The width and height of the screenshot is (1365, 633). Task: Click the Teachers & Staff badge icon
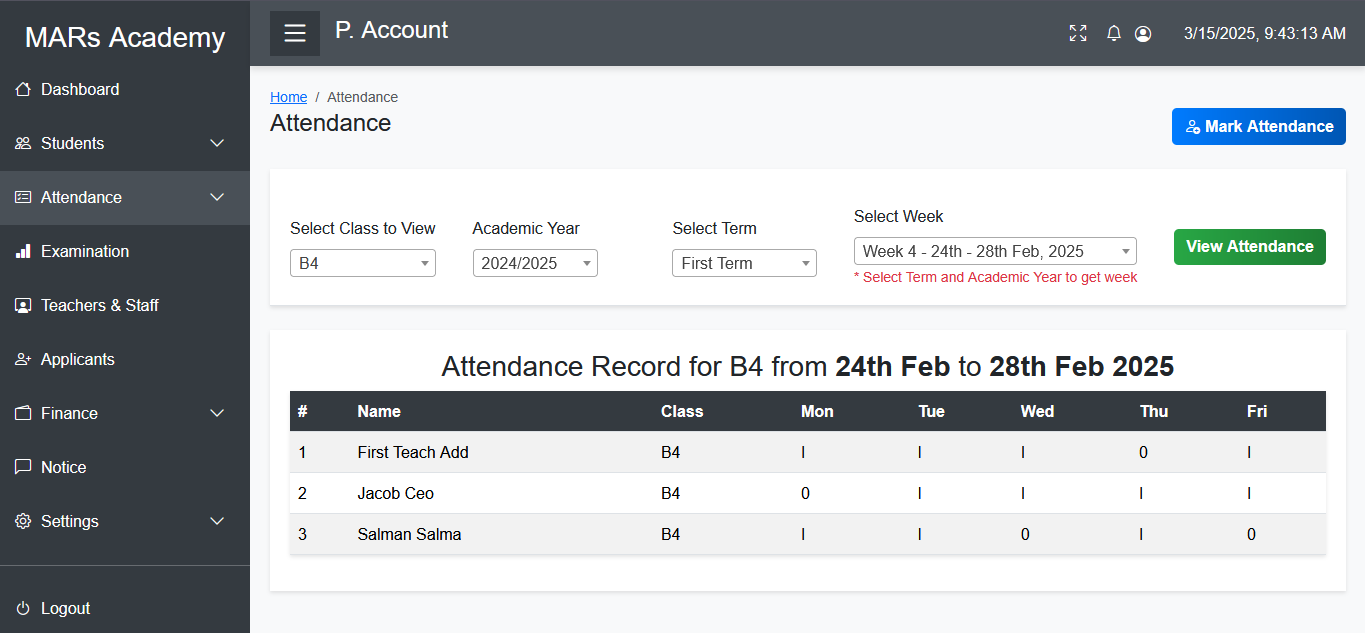click(x=23, y=305)
